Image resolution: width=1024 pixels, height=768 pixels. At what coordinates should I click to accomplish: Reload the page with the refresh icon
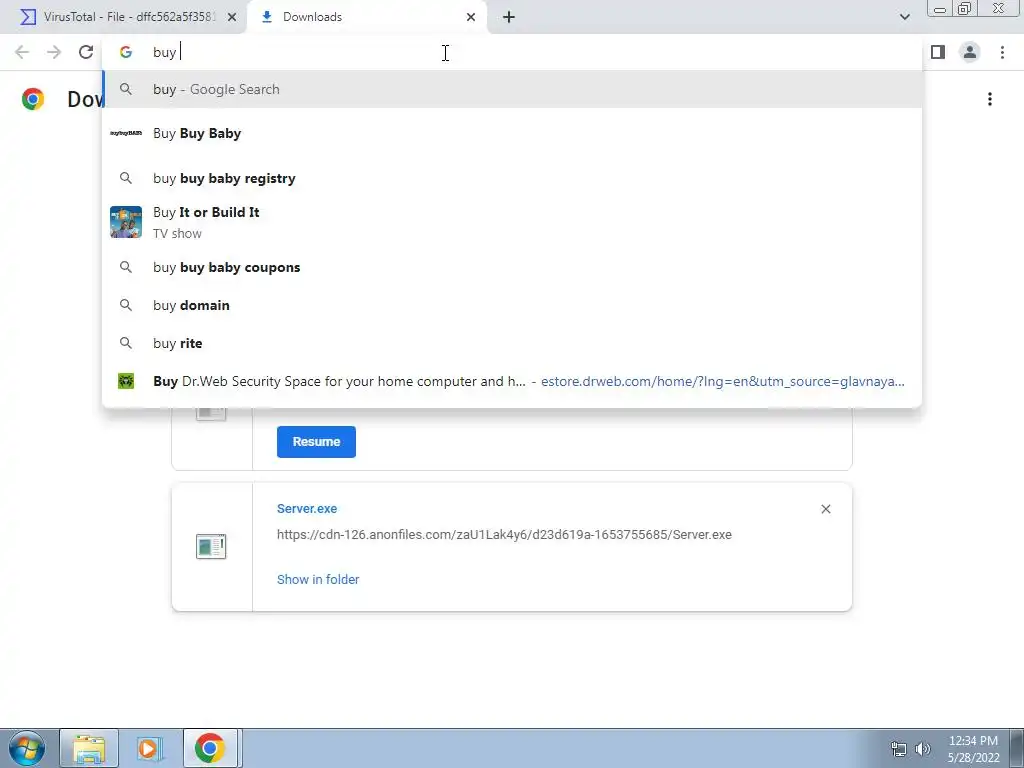[86, 52]
